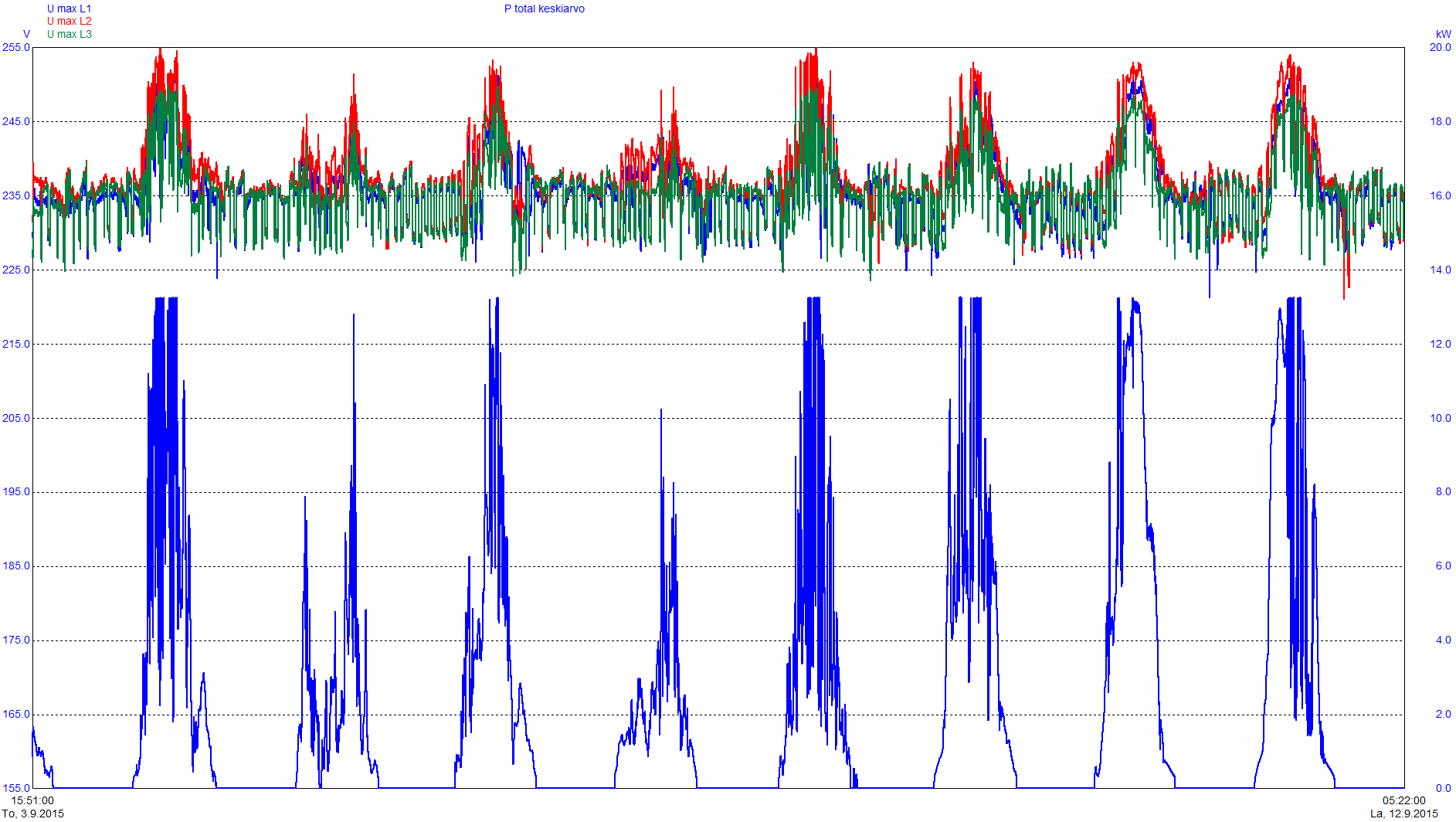This screenshot has height=822, width=1456.
Task: Select the 'U max L2' legend label
Action: pyautogui.click(x=69, y=21)
